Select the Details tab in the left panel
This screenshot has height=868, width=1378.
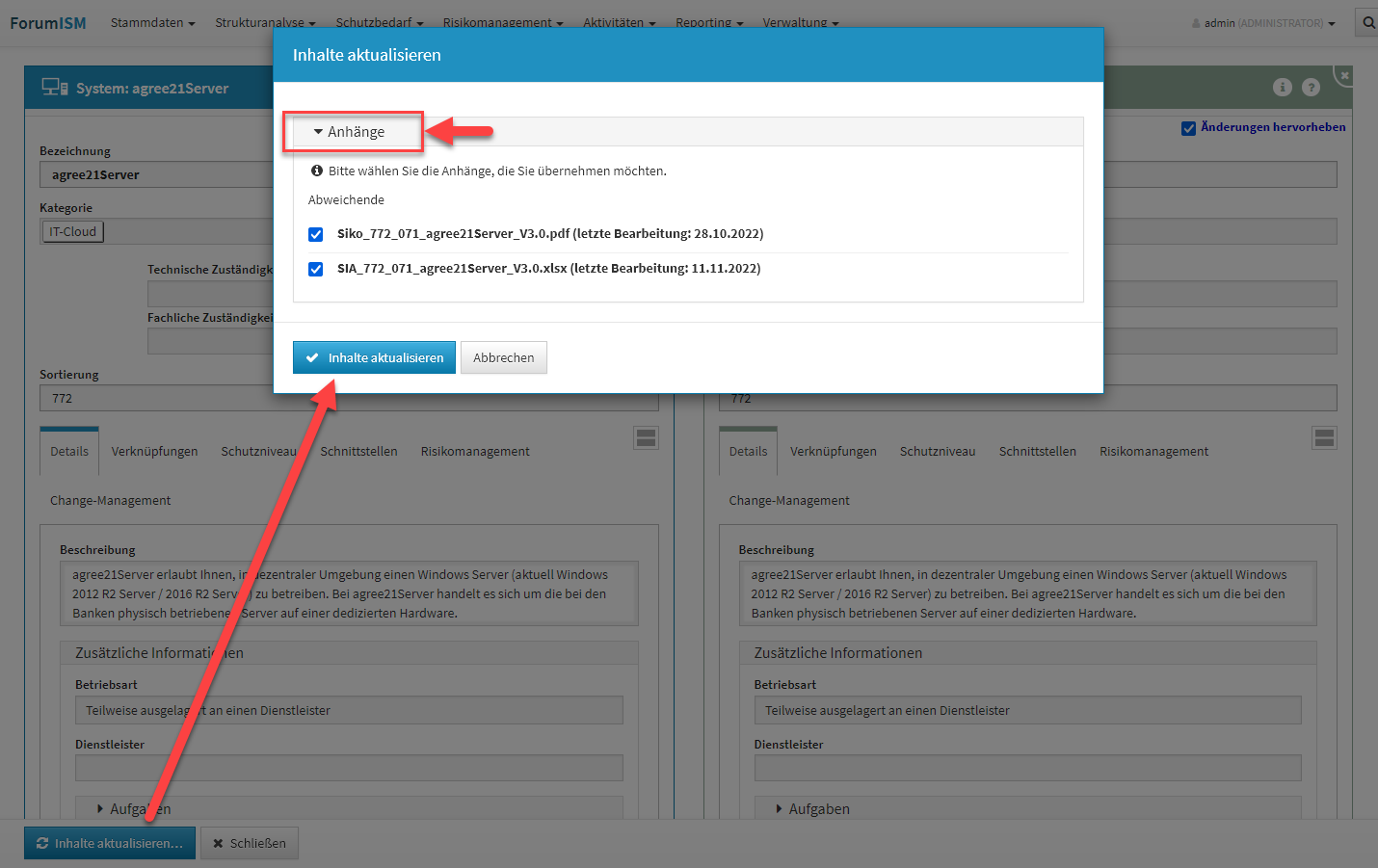[69, 451]
